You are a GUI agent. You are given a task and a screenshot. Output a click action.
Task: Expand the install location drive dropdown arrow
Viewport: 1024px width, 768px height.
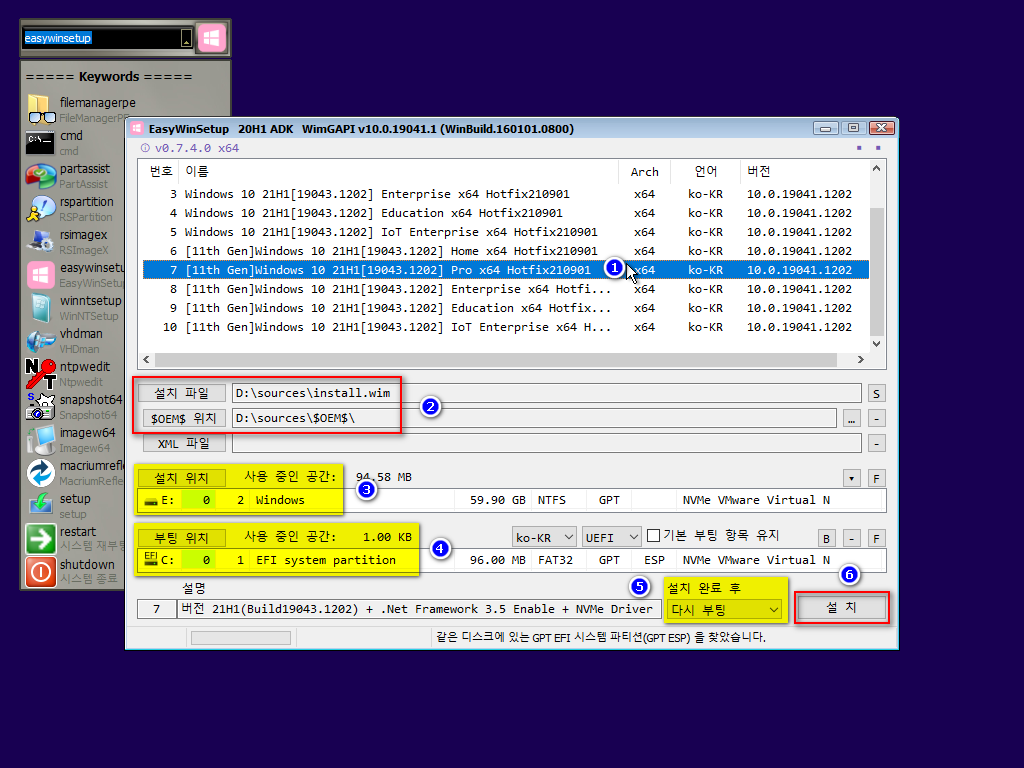tap(852, 479)
